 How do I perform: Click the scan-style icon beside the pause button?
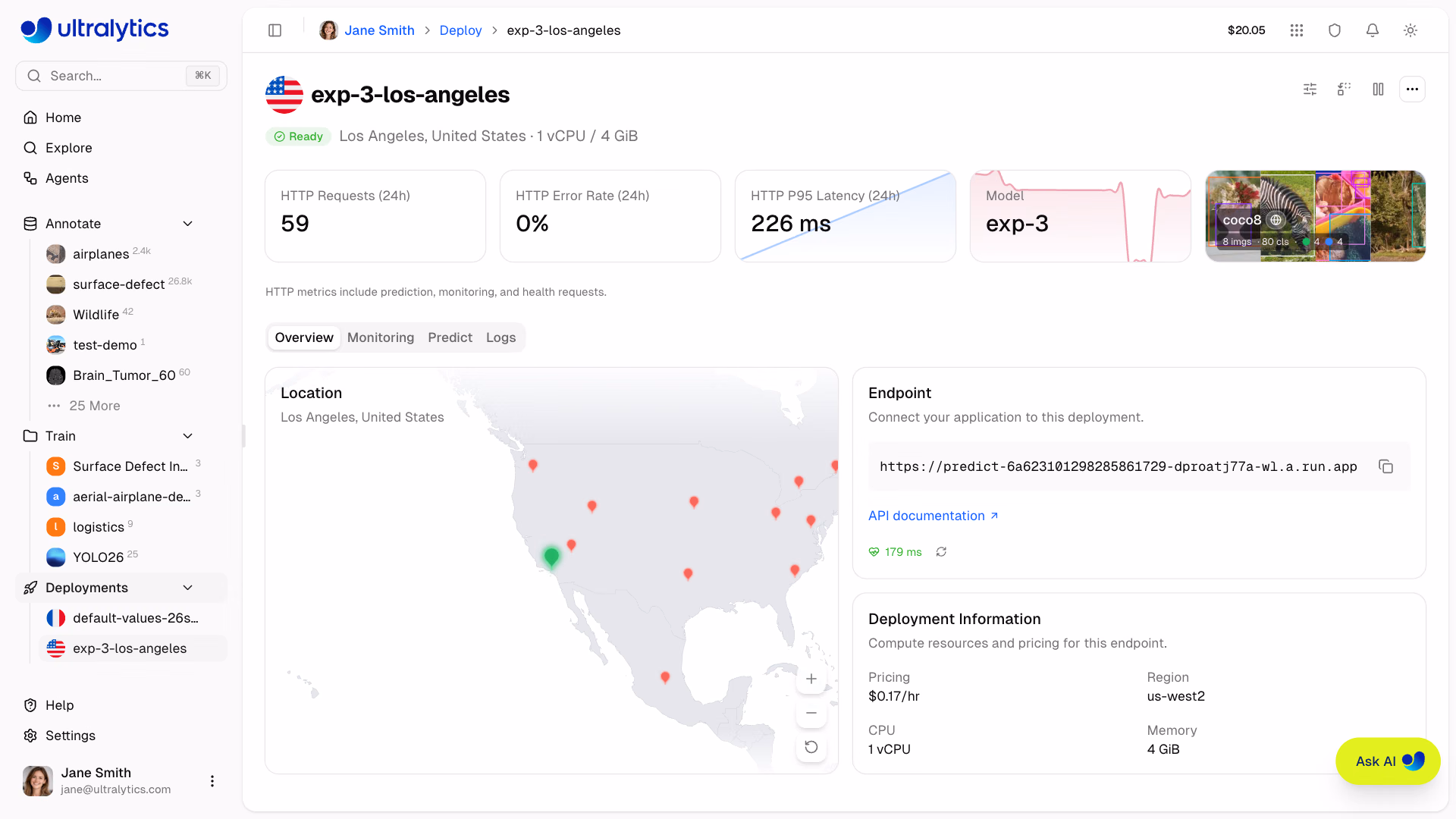[x=1344, y=89]
